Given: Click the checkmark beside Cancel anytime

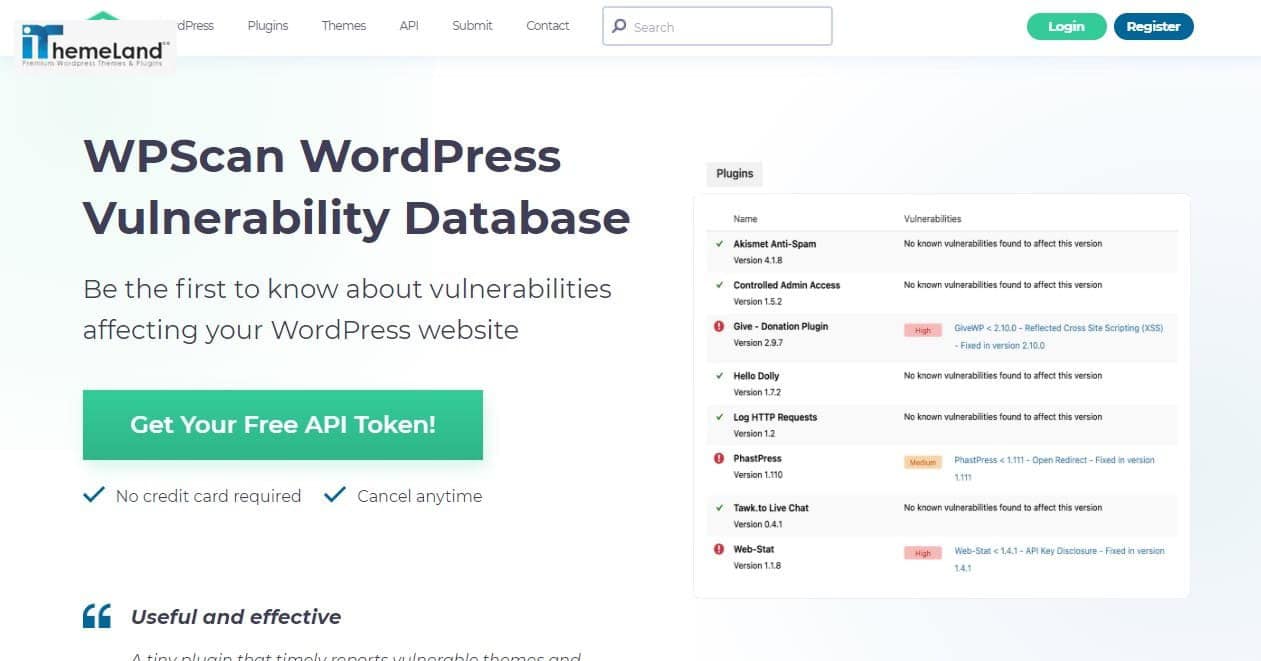Looking at the screenshot, I should click(335, 495).
